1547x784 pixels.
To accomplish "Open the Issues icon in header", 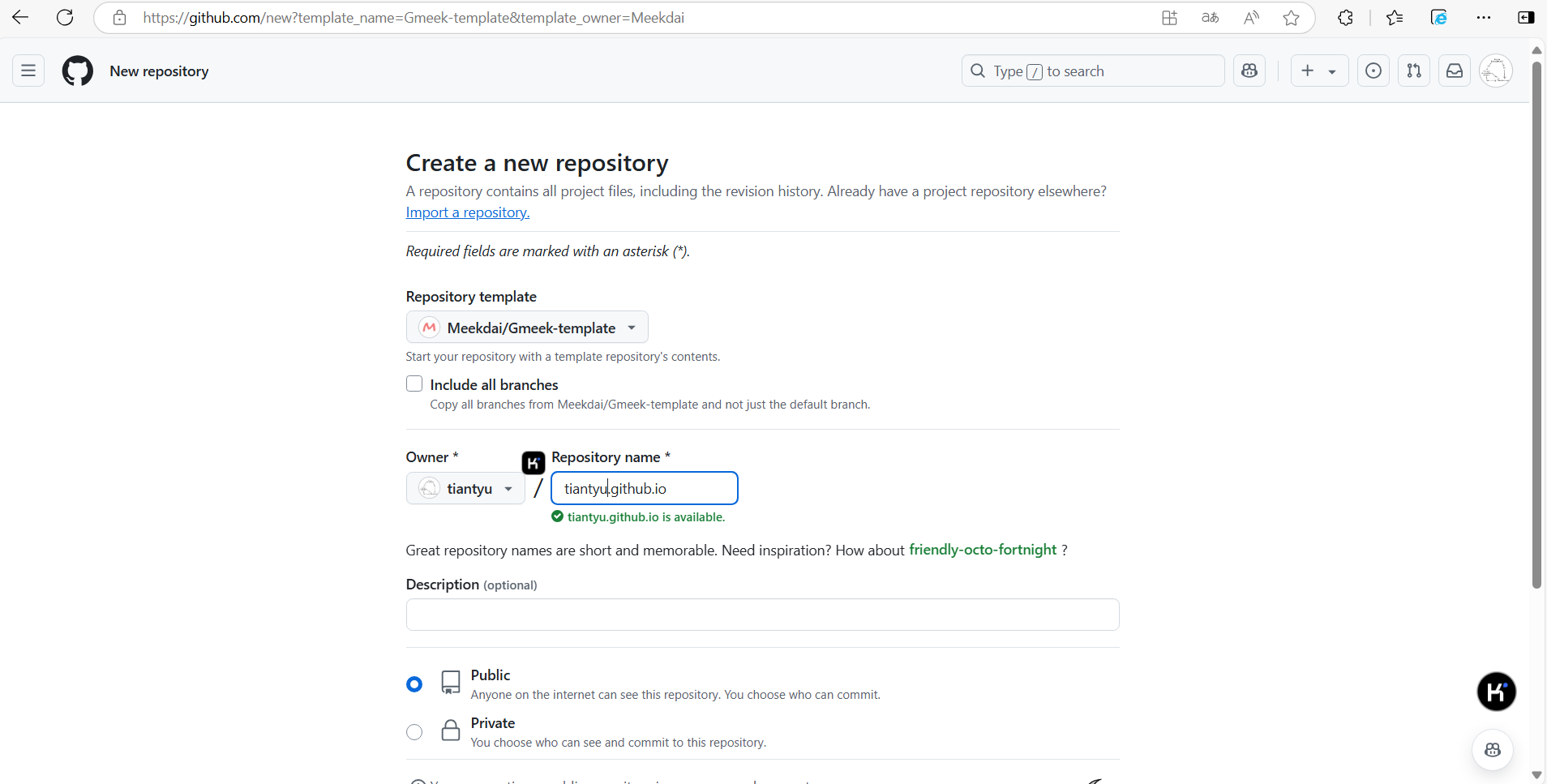I will (x=1373, y=71).
